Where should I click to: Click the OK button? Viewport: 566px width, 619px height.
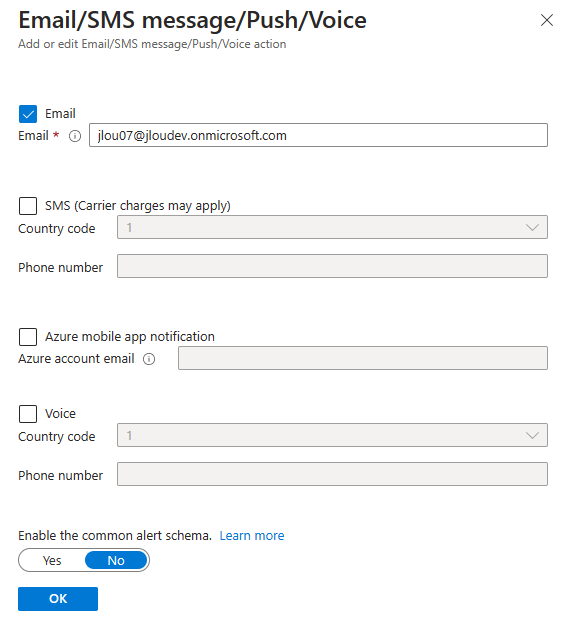58,599
